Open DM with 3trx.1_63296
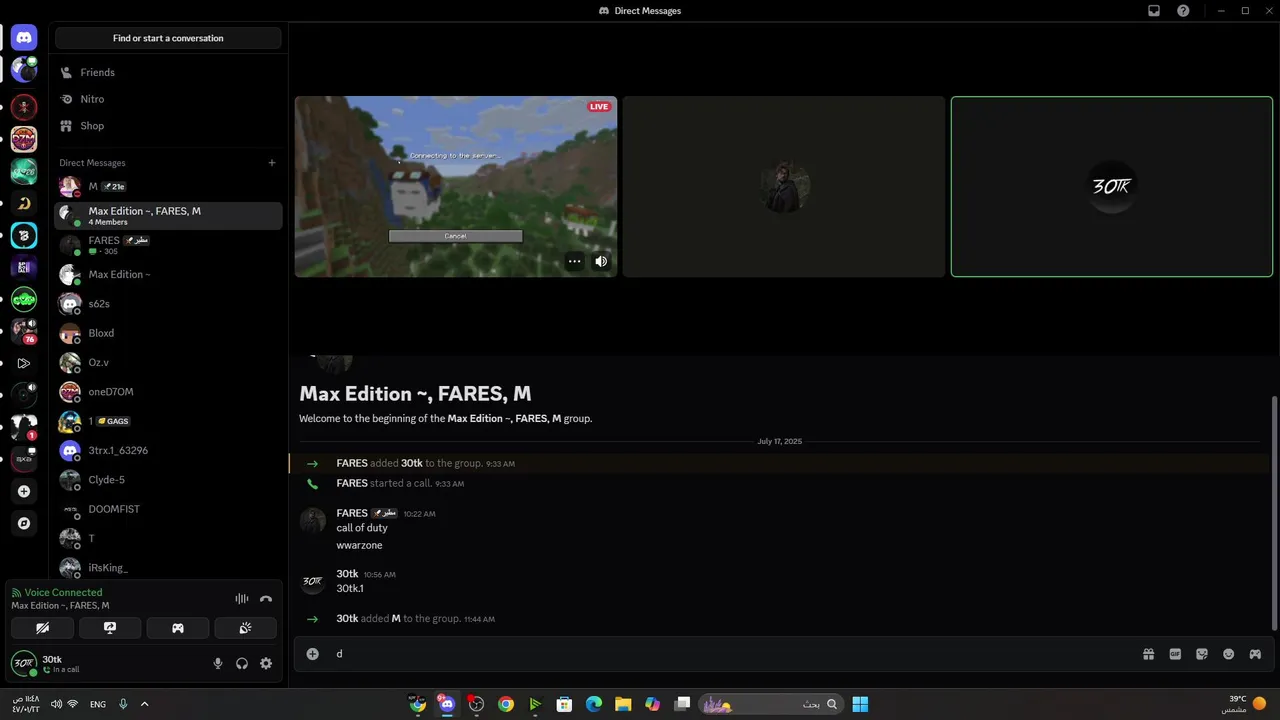Image resolution: width=1280 pixels, height=720 pixels. pyautogui.click(x=168, y=450)
